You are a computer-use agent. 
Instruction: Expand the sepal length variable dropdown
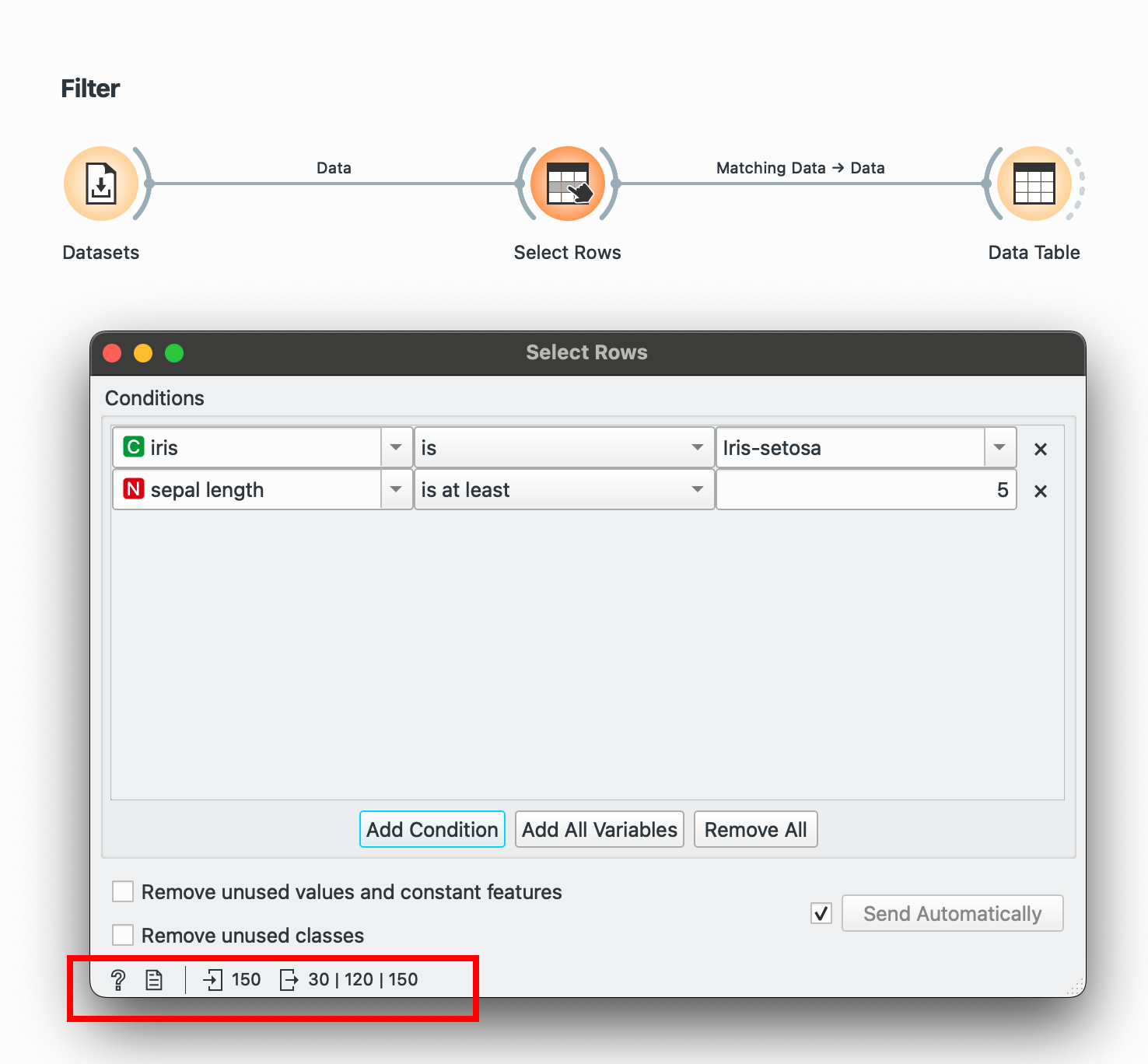tap(396, 489)
